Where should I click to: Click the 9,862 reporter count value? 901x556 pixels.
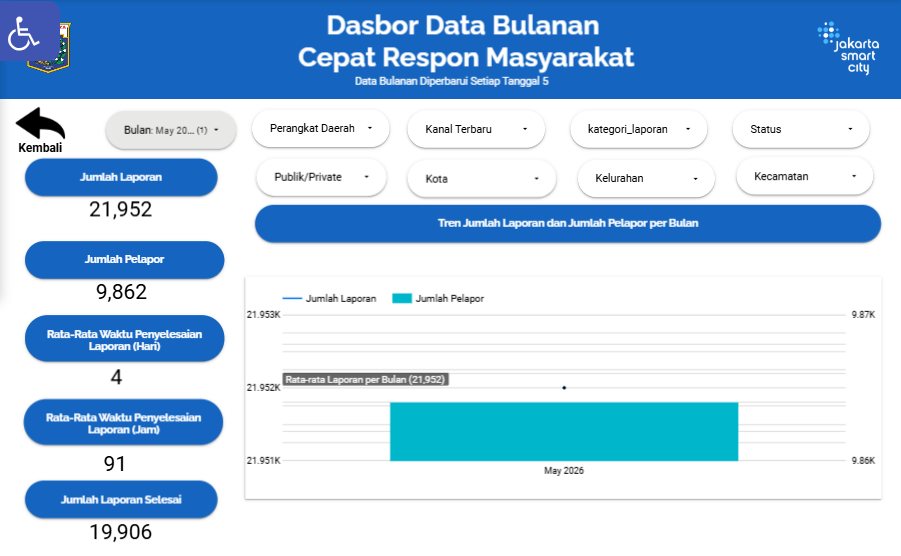coord(121,292)
